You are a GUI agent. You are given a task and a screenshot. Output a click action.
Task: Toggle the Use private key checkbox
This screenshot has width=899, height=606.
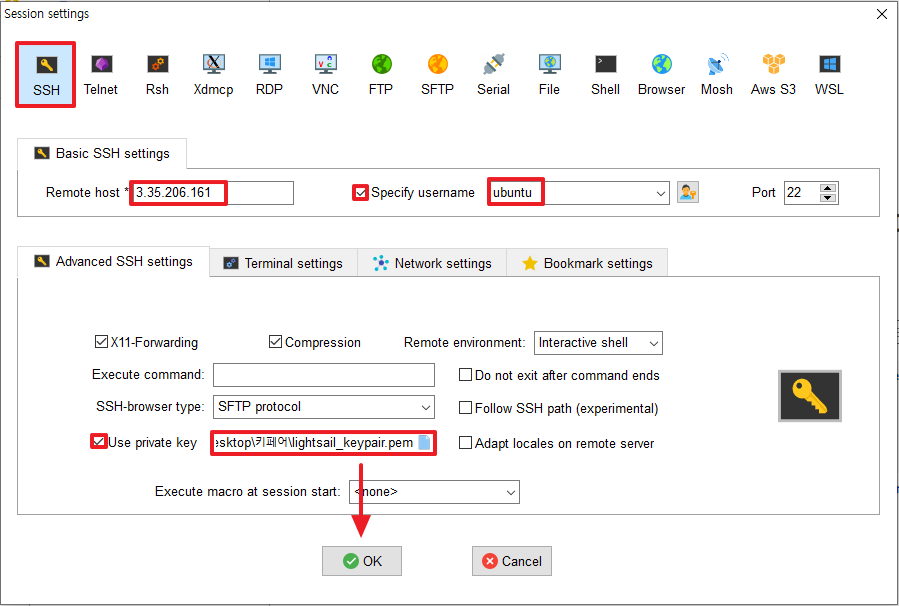tap(99, 441)
